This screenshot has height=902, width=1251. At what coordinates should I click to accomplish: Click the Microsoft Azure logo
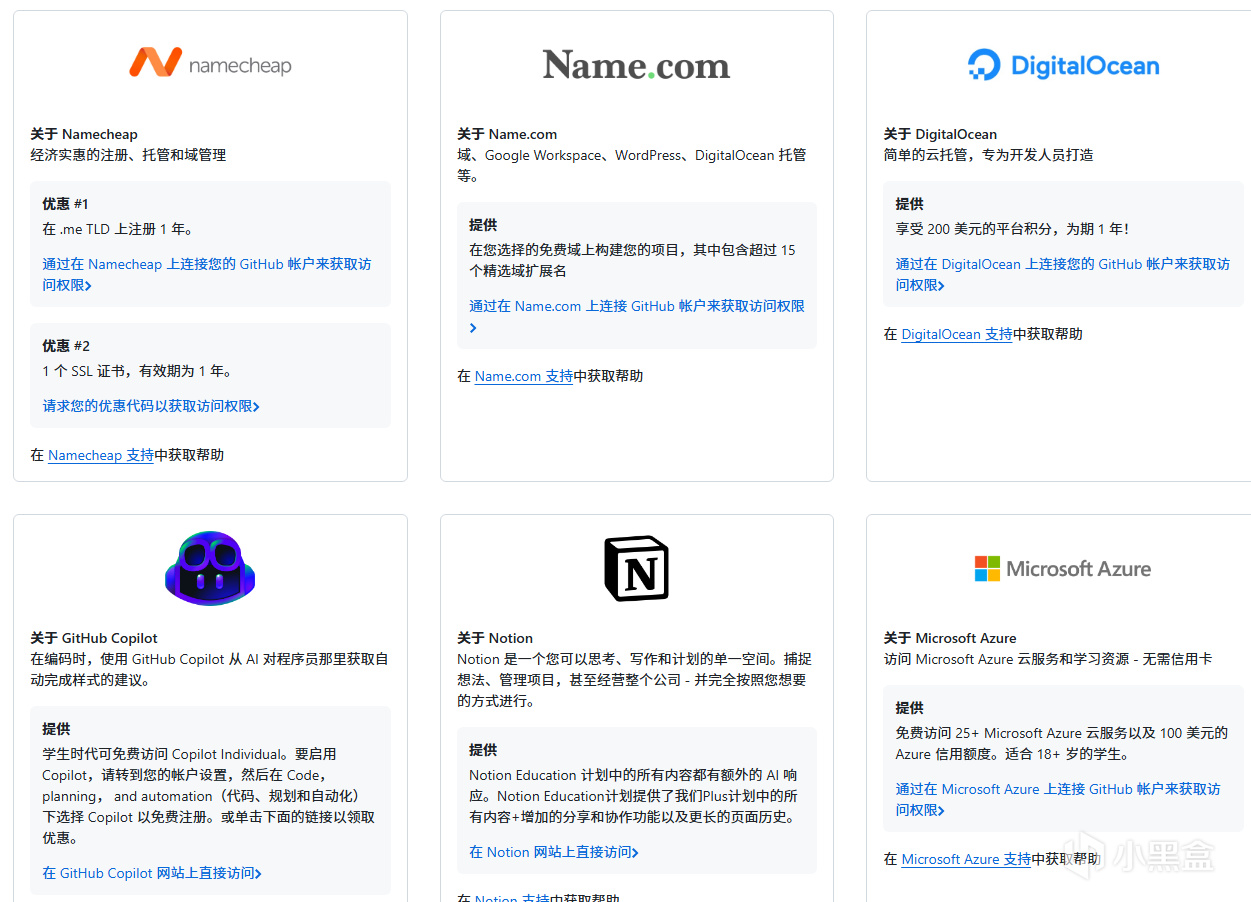click(1063, 568)
